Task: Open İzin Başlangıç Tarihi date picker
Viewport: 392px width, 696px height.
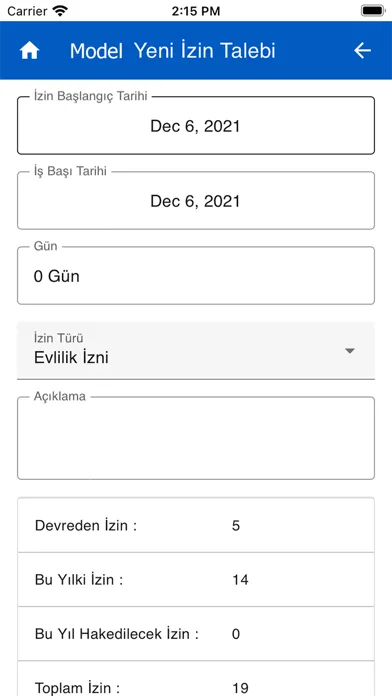Action: 196,126
